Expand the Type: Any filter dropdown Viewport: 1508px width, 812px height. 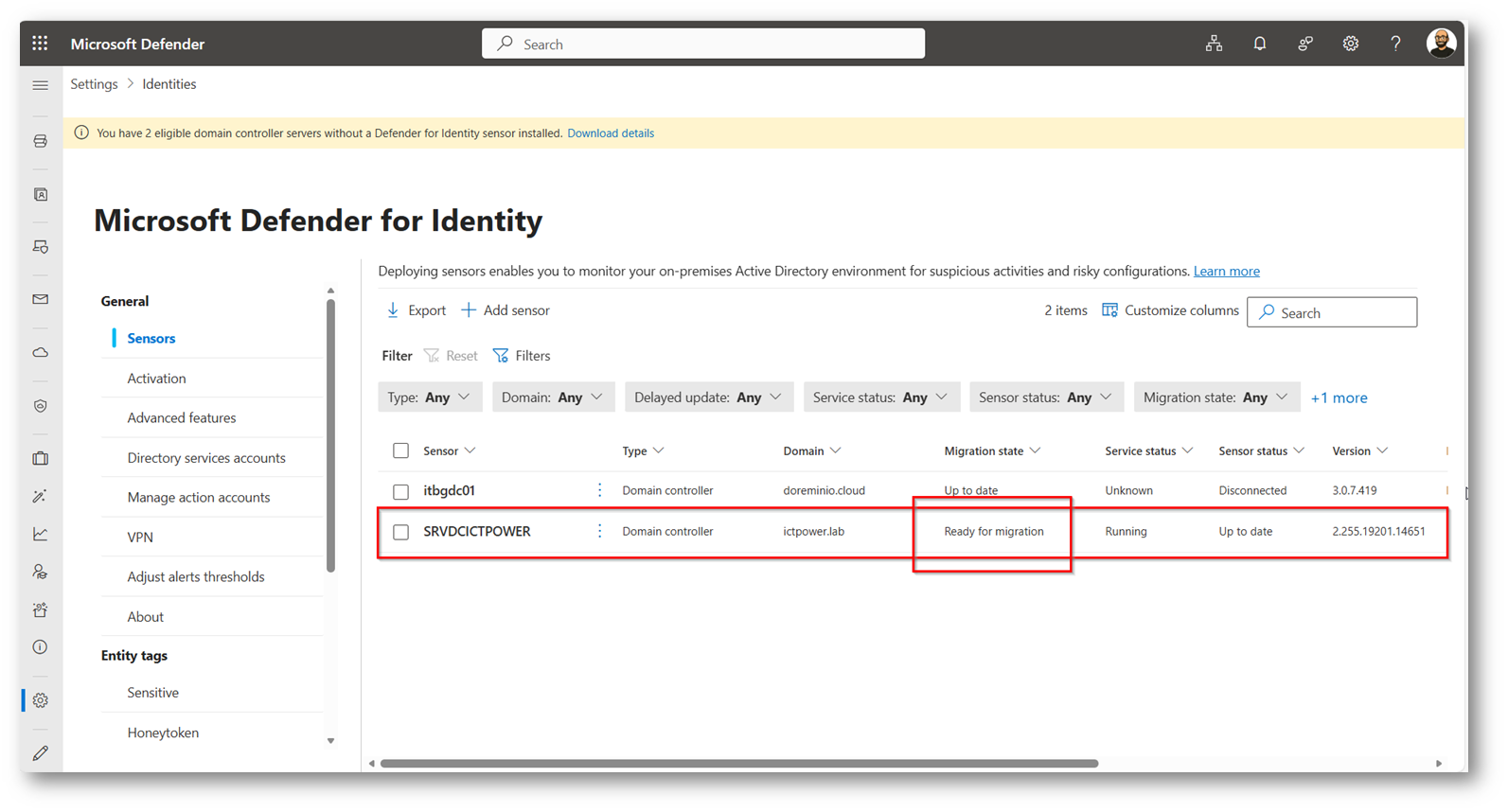tap(430, 397)
